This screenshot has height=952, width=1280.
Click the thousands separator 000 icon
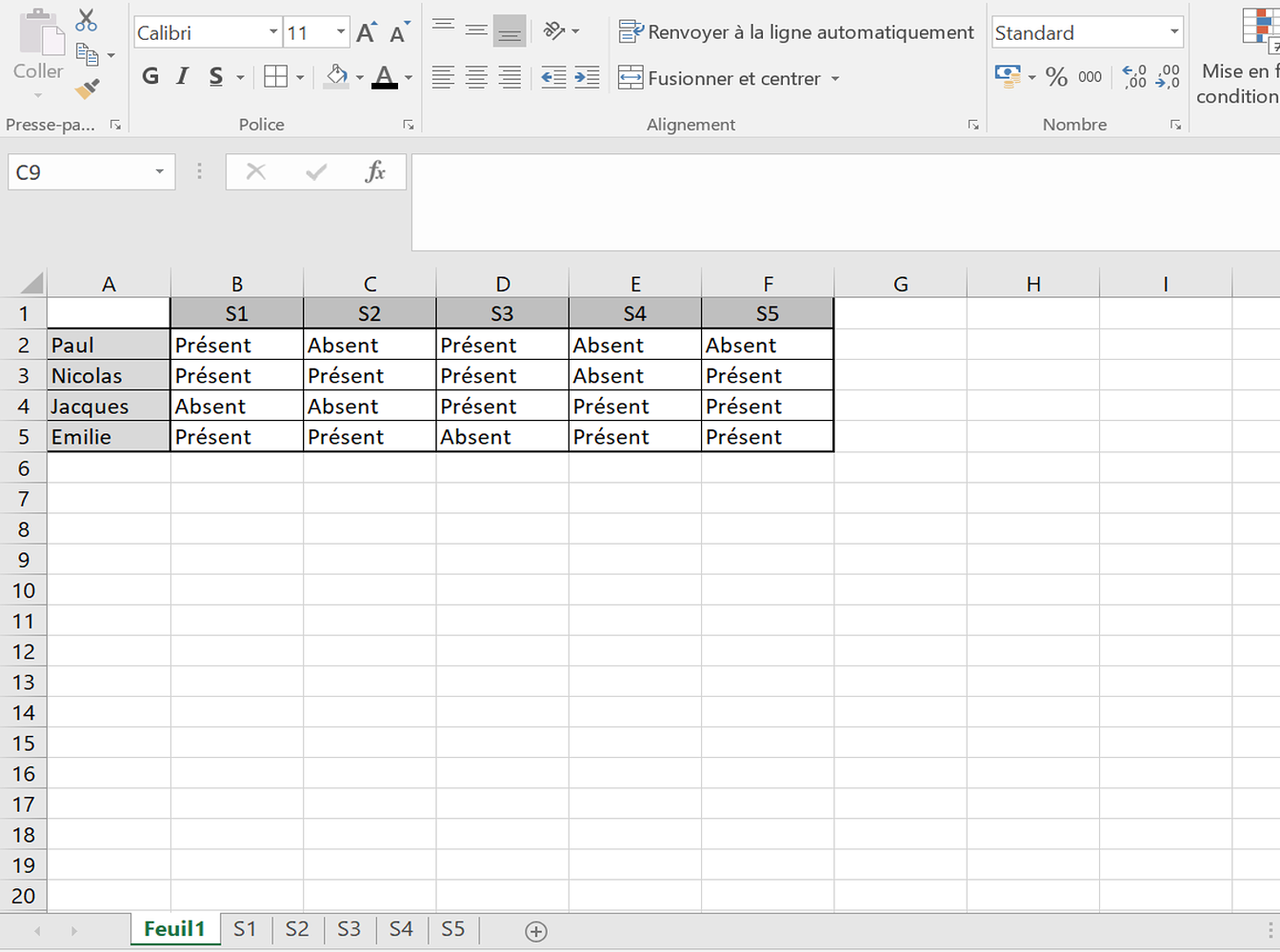coord(1088,77)
